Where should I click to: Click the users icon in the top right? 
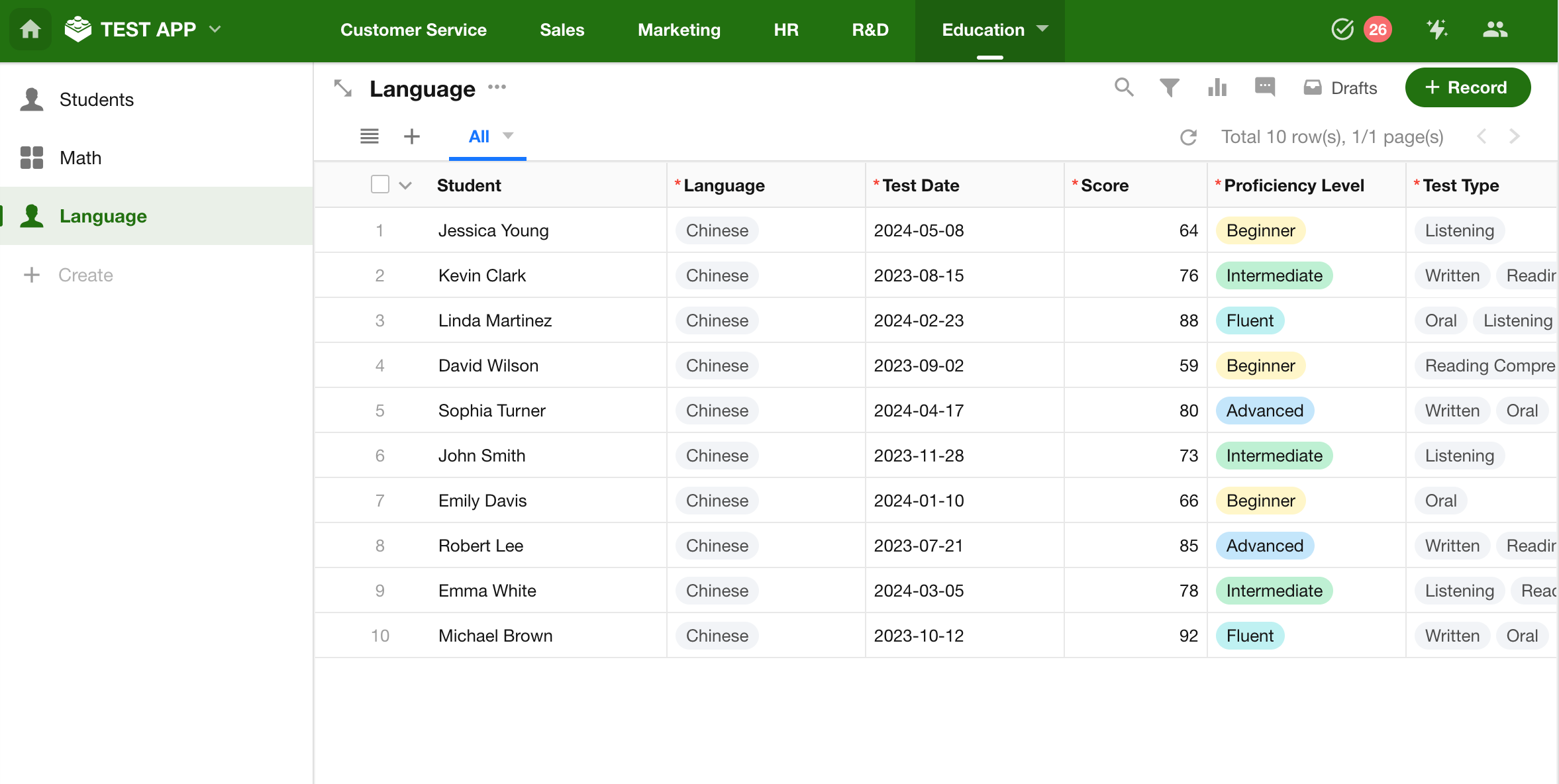click(1495, 30)
